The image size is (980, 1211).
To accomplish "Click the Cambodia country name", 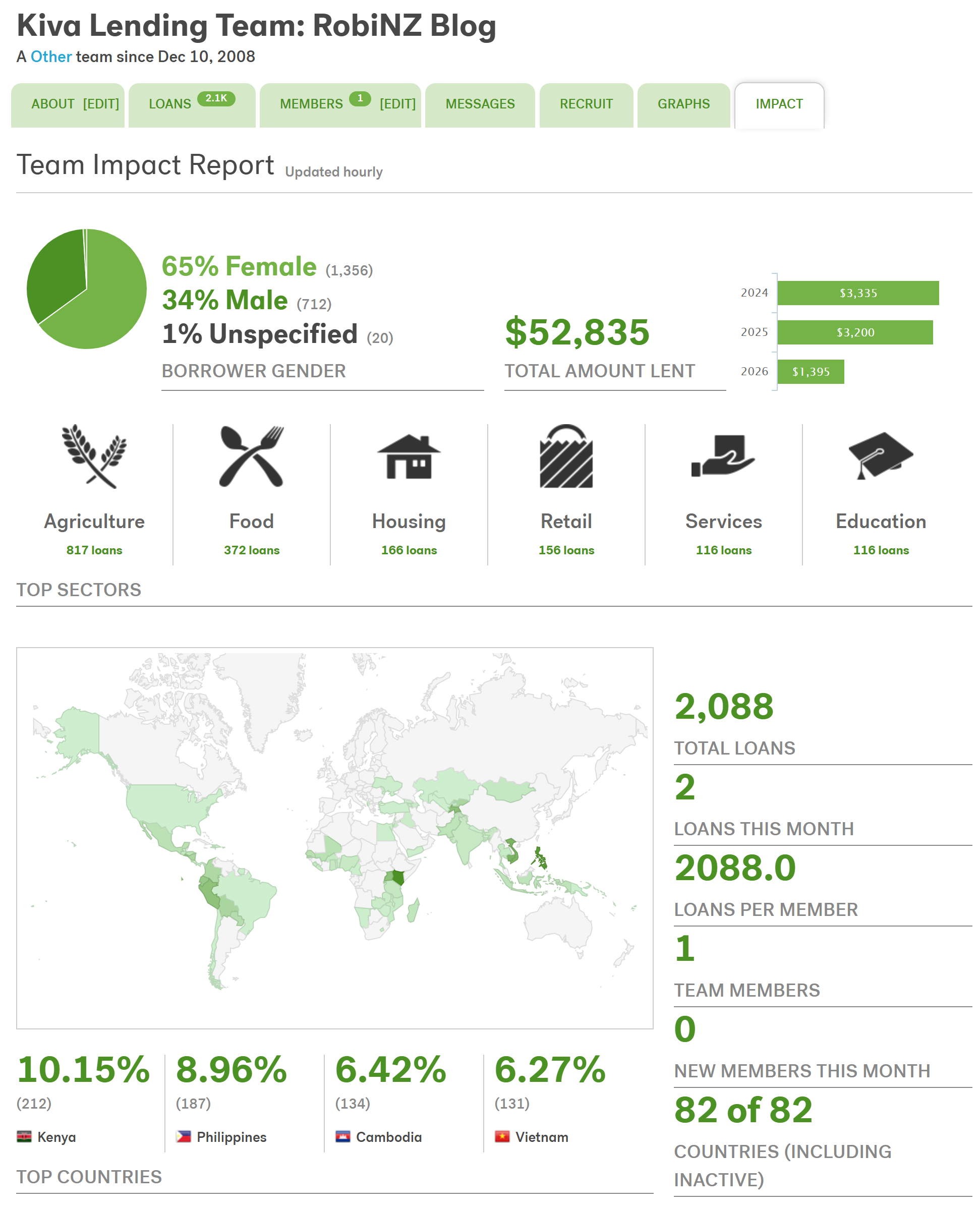I will 389,1137.
